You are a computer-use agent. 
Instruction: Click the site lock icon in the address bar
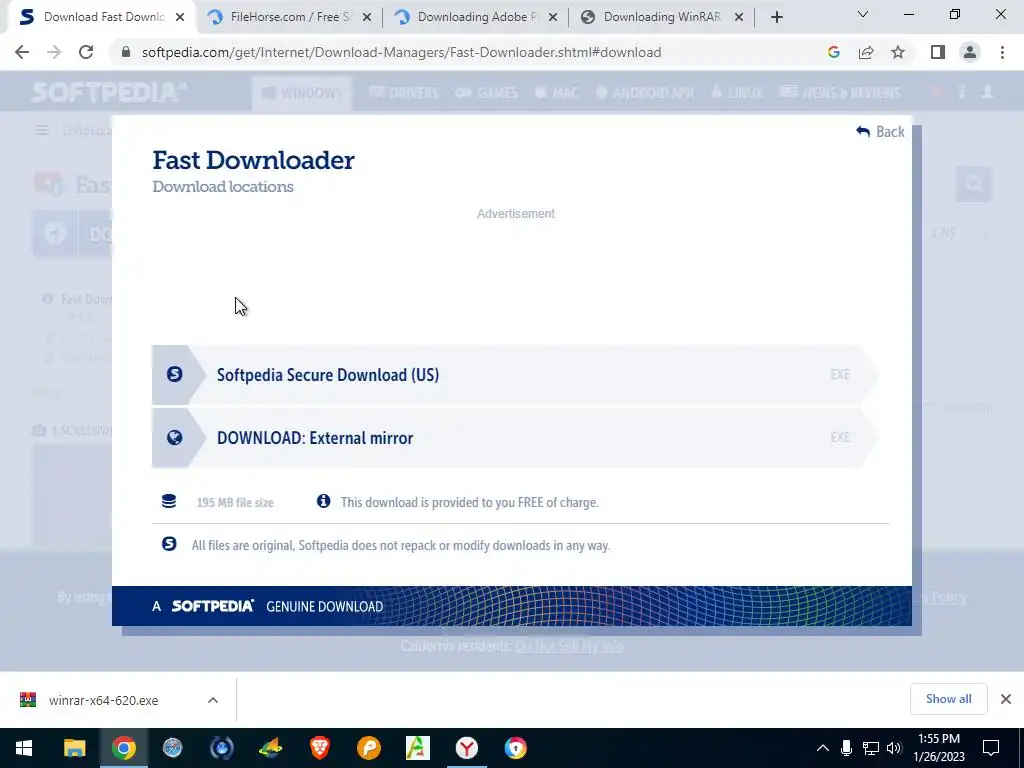click(x=126, y=52)
